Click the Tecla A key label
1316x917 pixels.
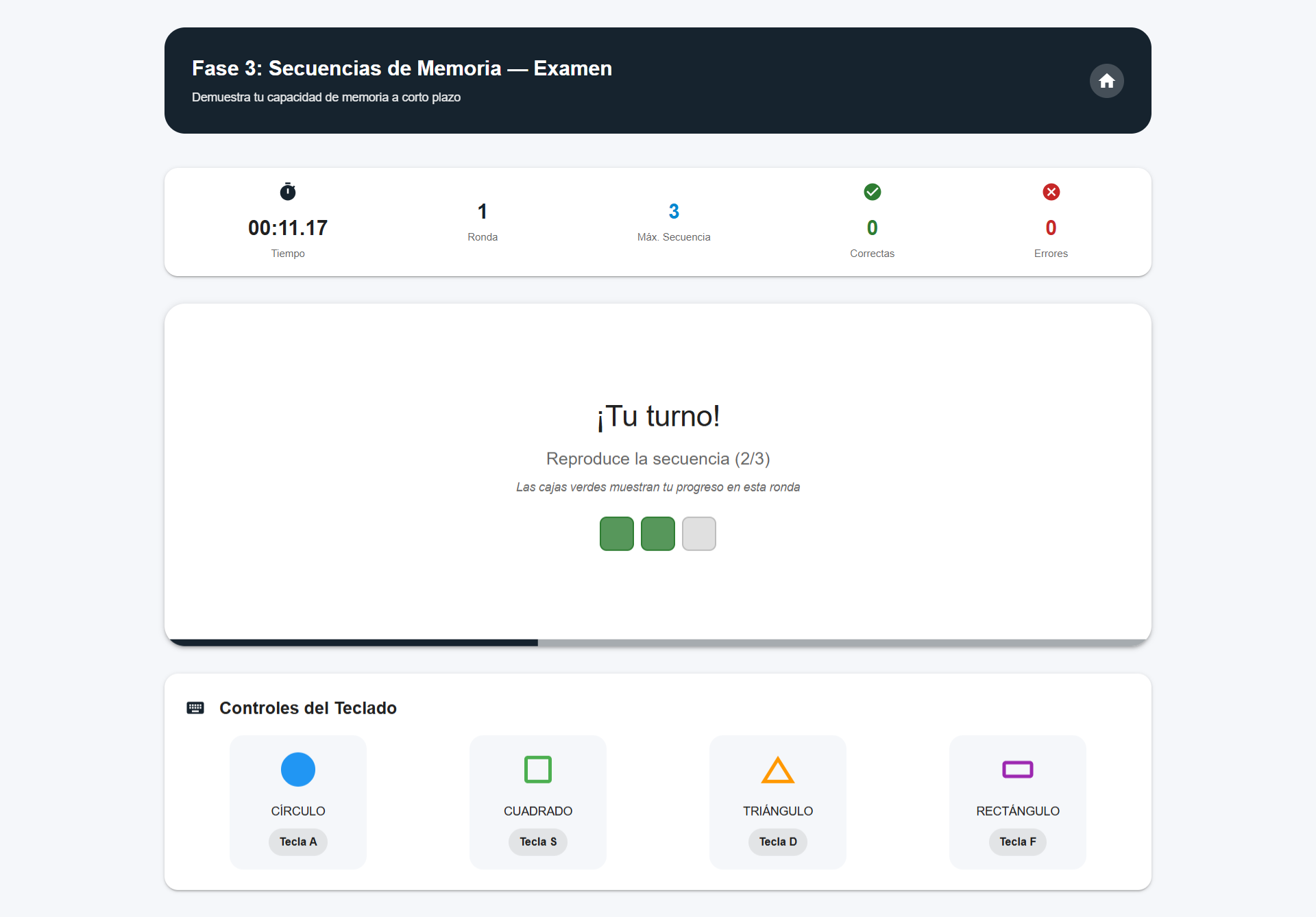[297, 842]
